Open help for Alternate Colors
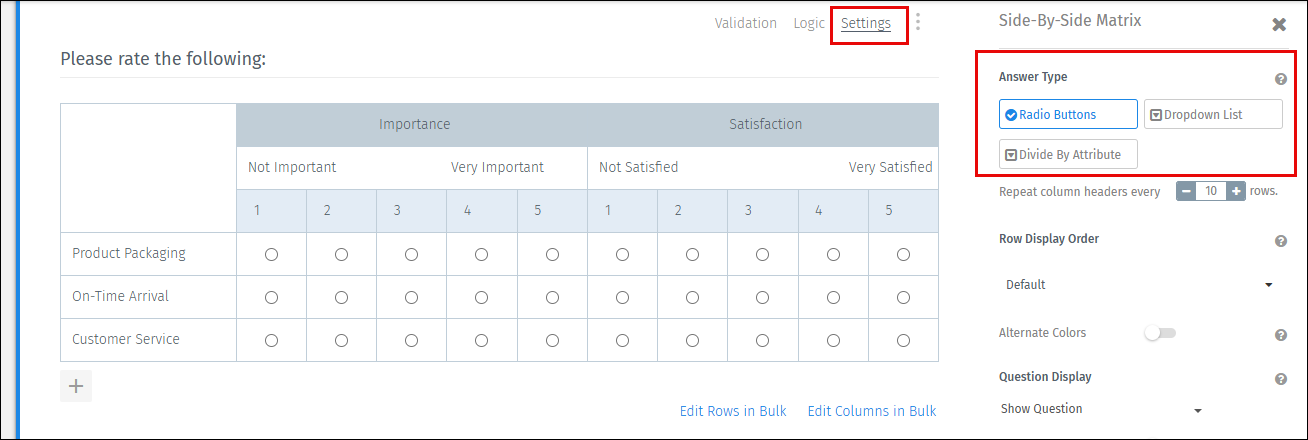Viewport: 1308px width, 440px height. pos(1280,335)
